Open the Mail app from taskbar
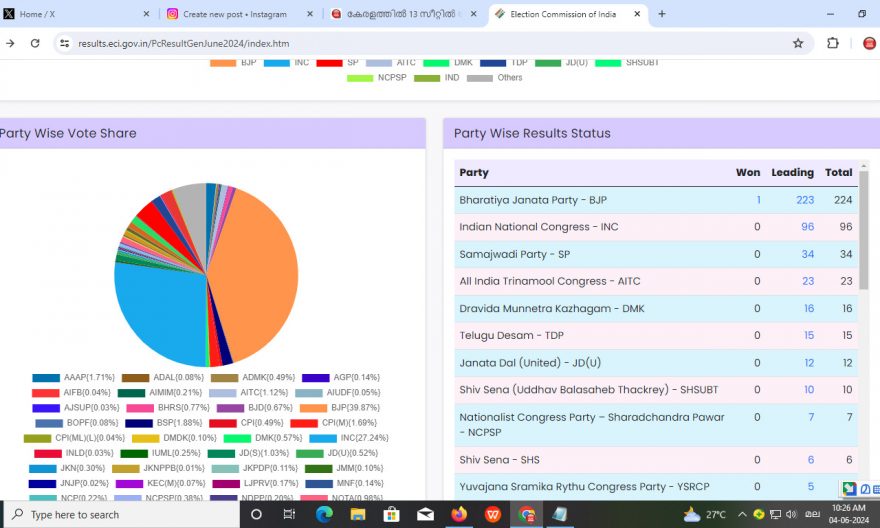The width and height of the screenshot is (880, 528). tap(425, 515)
